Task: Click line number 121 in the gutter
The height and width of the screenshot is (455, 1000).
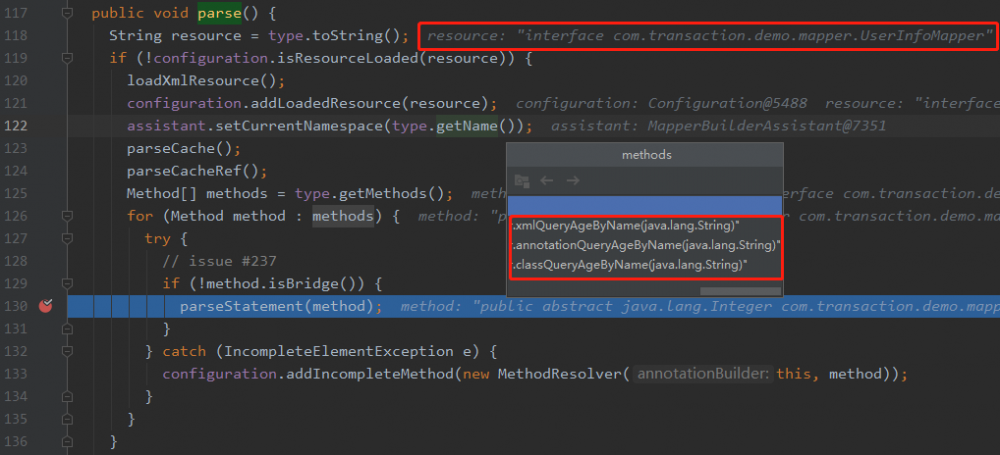Action: (x=15, y=103)
